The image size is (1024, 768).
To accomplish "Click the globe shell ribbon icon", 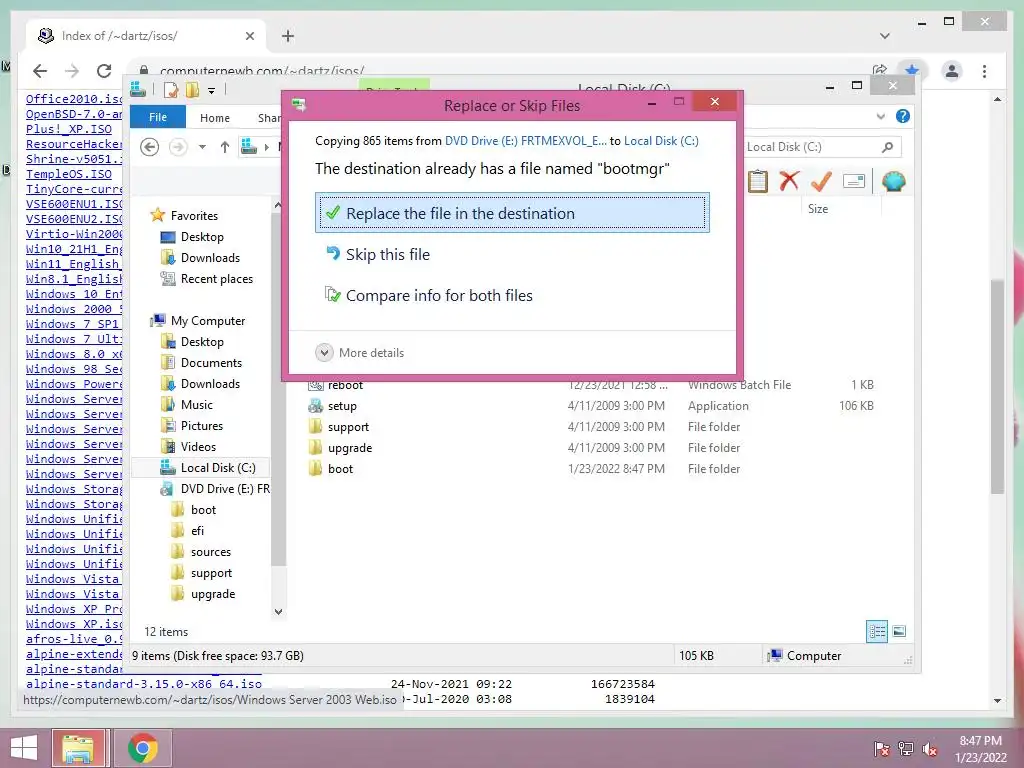I will pos(893,181).
